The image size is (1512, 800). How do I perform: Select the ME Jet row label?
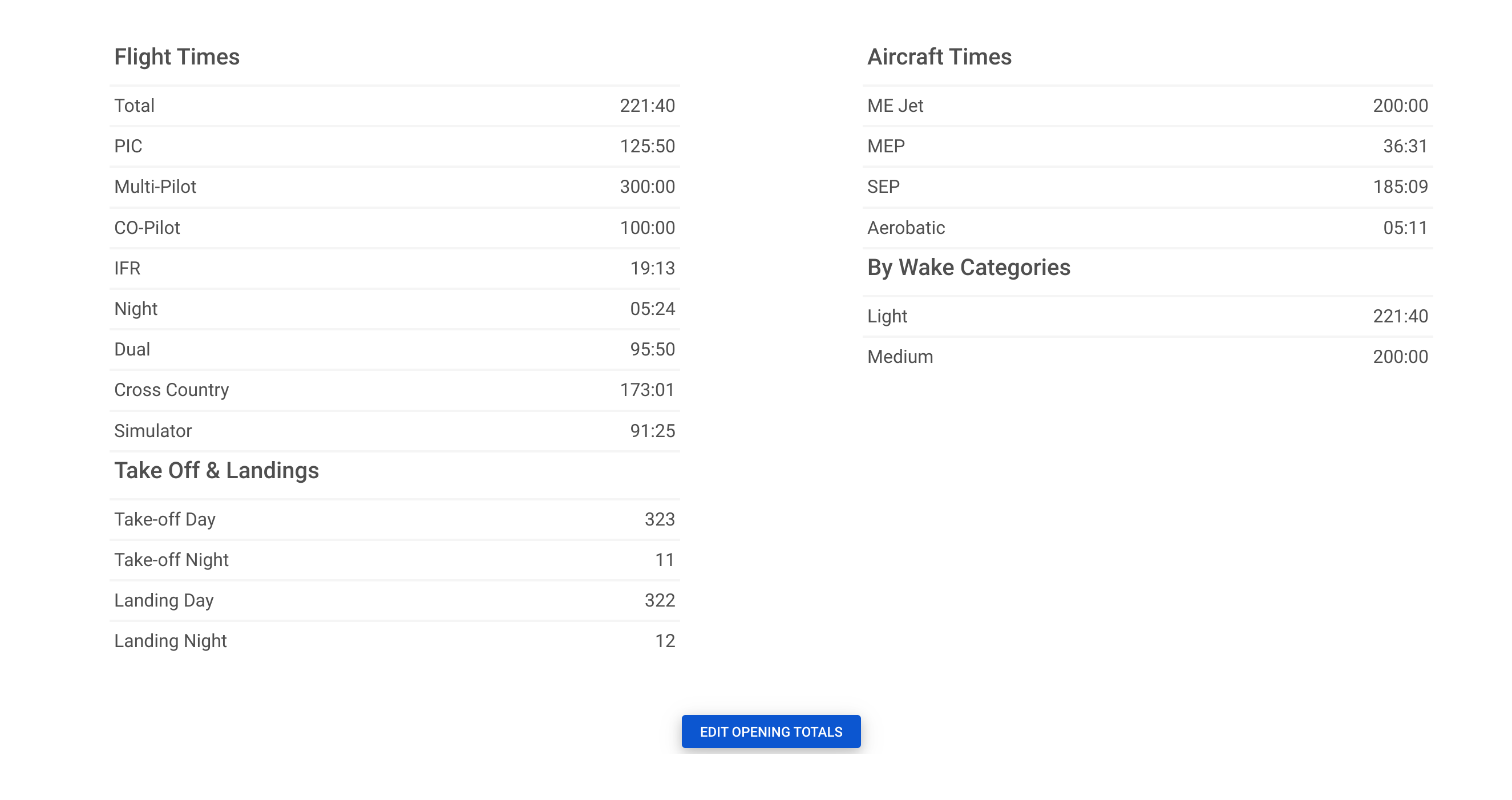(895, 106)
